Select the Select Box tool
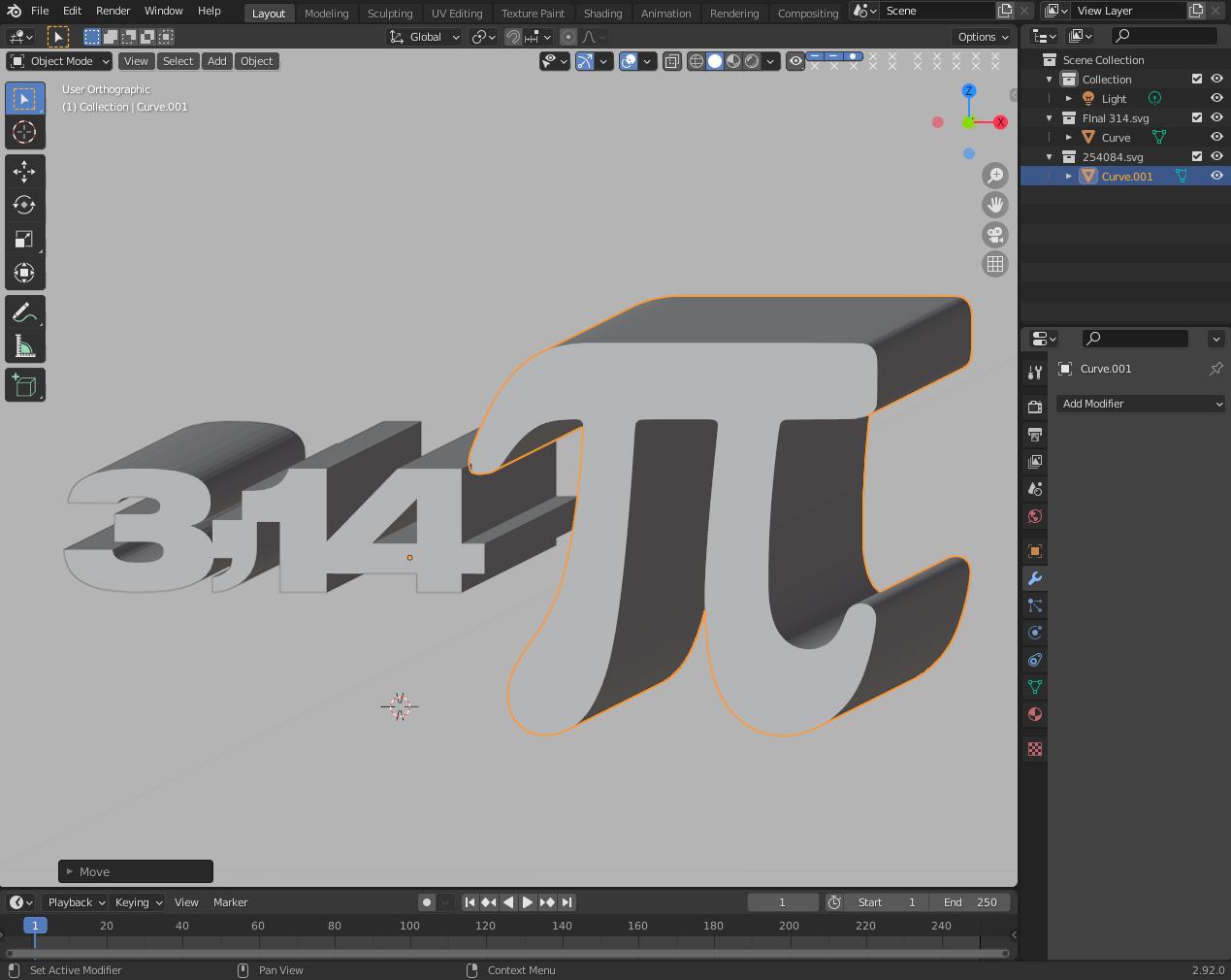1231x980 pixels. point(24,99)
